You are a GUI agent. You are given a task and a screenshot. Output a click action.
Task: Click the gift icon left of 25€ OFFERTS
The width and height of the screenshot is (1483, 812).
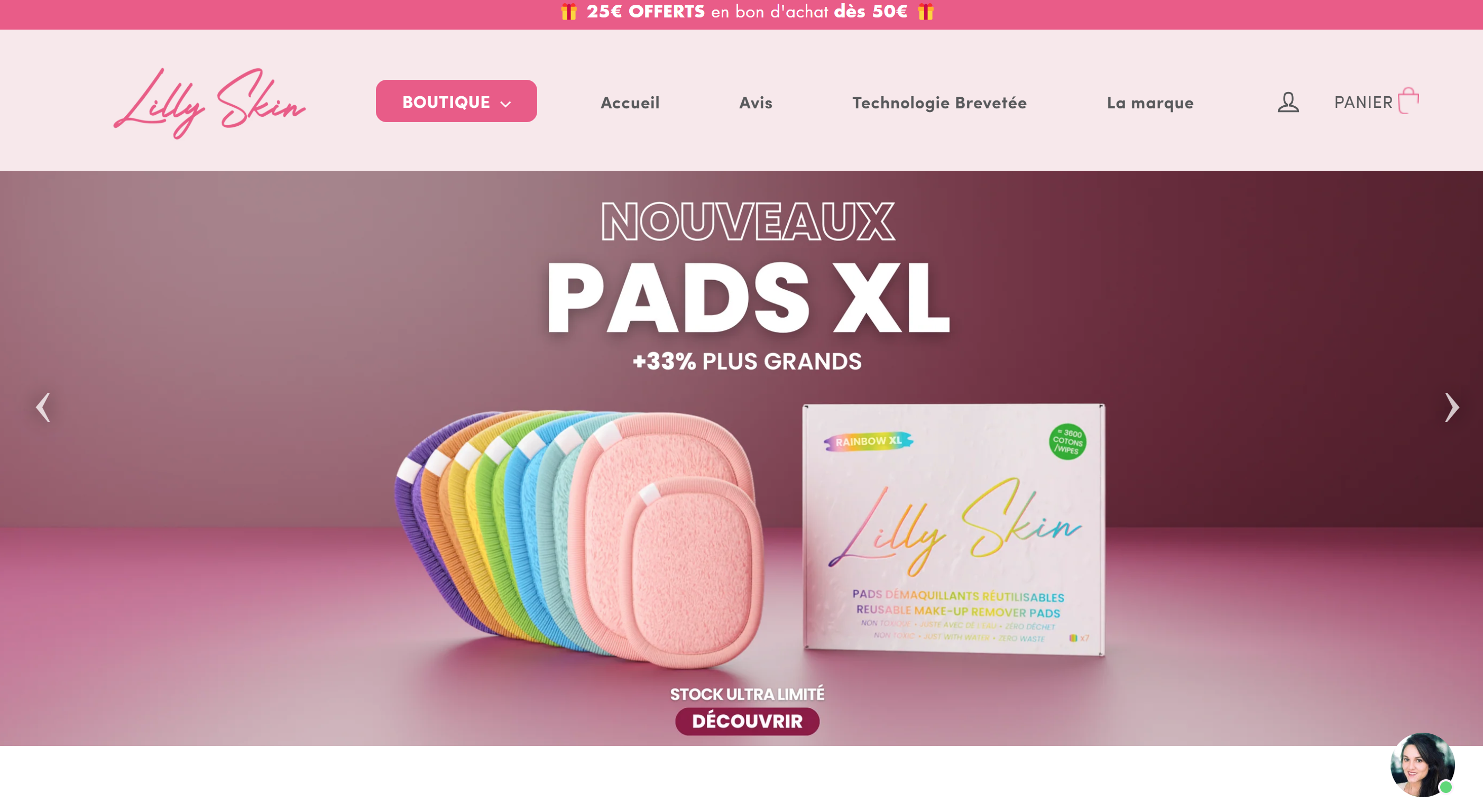pyautogui.click(x=569, y=12)
